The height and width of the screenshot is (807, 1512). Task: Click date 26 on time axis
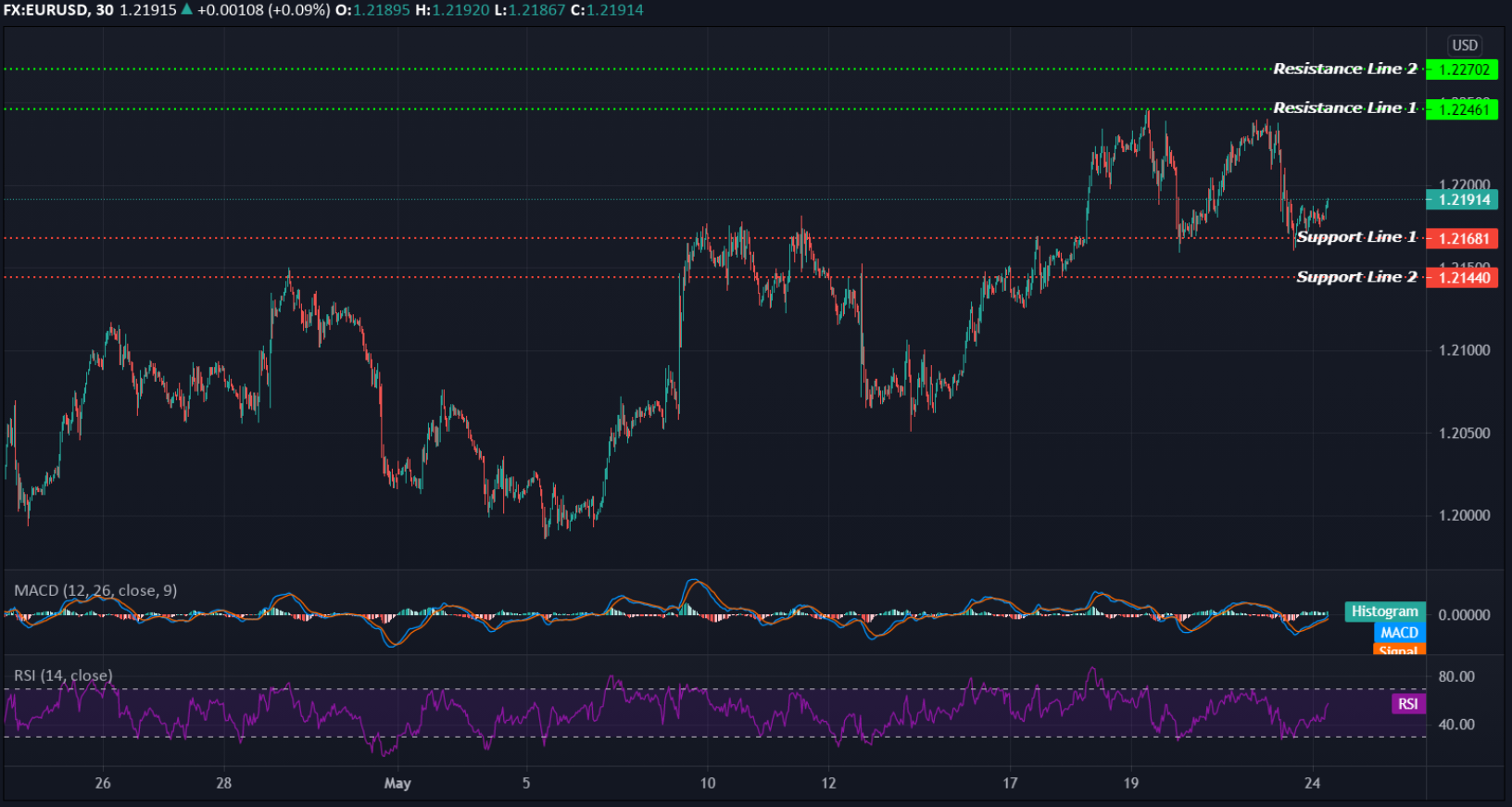[103, 783]
